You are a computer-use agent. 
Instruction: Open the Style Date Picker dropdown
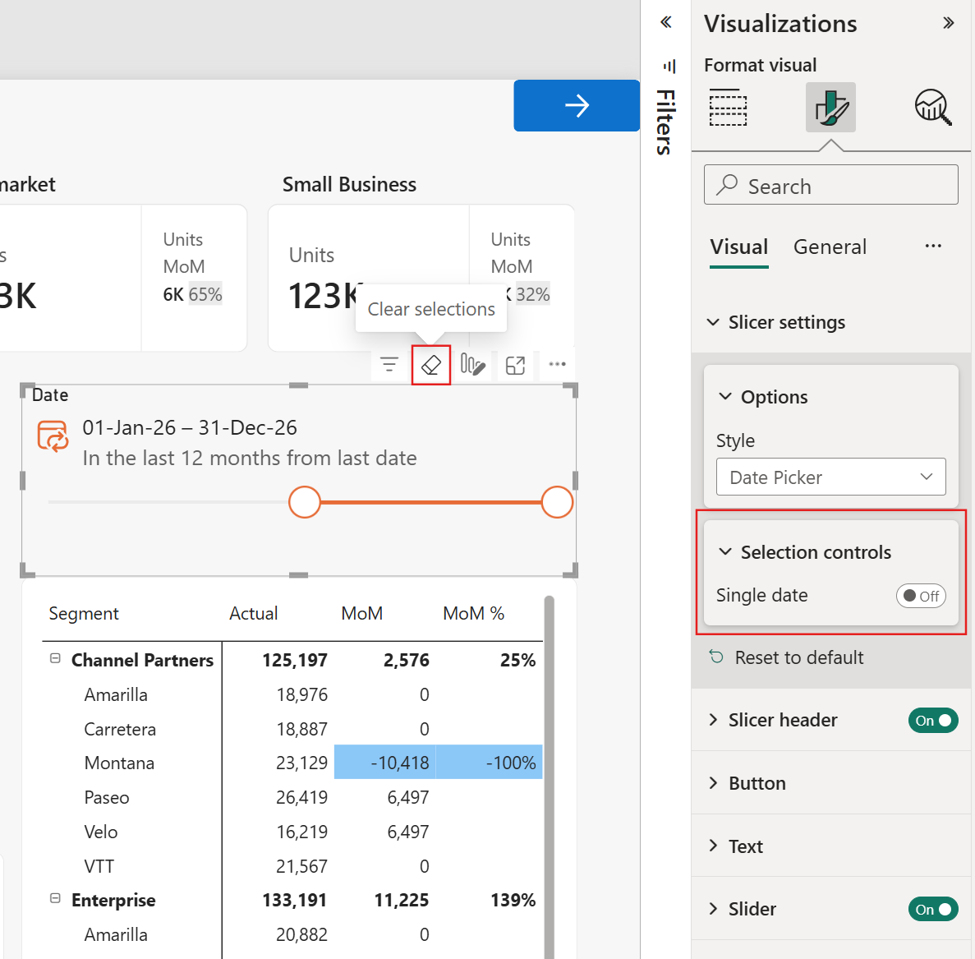tap(831, 477)
